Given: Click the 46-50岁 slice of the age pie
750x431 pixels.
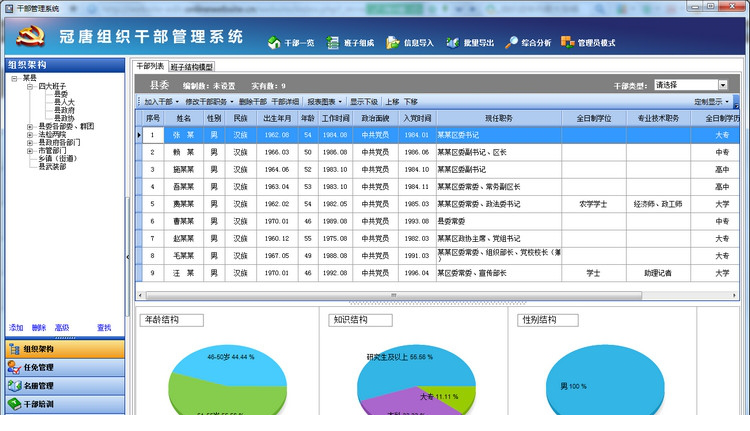Looking at the screenshot, I should coord(230,368).
